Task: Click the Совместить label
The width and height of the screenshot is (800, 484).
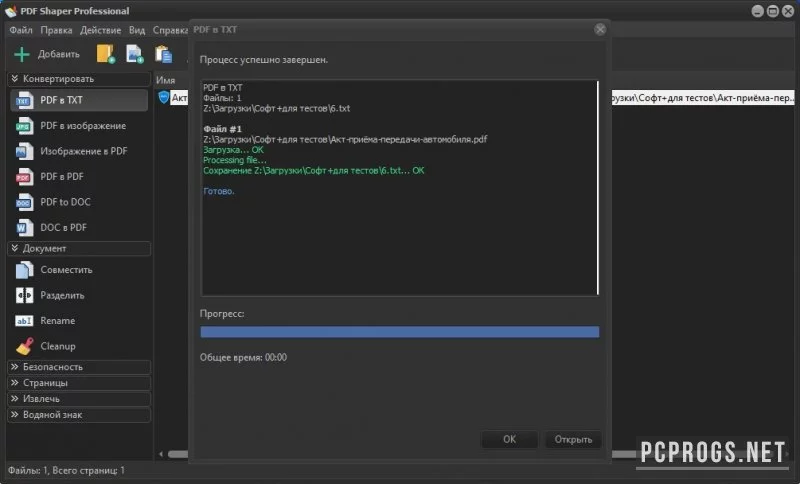Action: [66, 270]
